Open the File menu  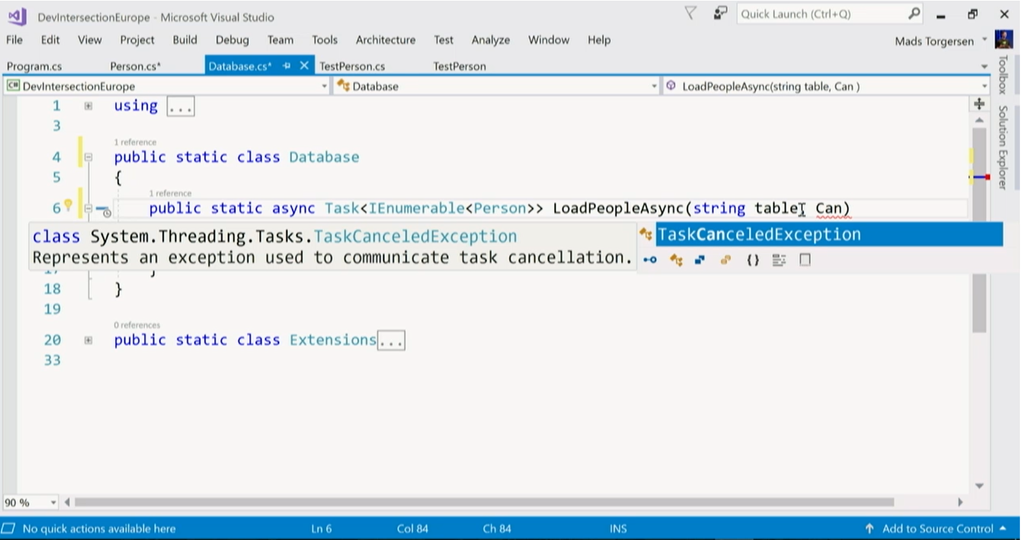click(14, 40)
